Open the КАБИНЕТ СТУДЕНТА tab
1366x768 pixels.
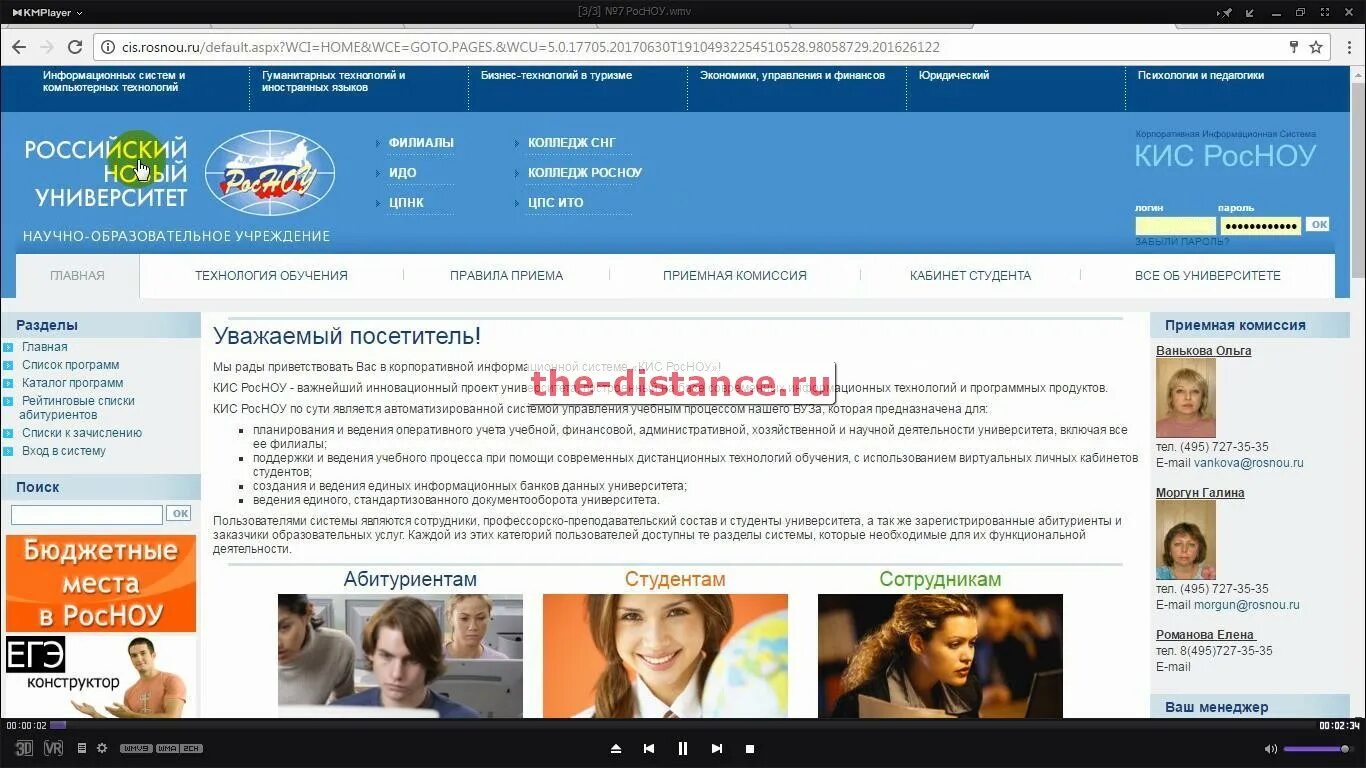[971, 275]
